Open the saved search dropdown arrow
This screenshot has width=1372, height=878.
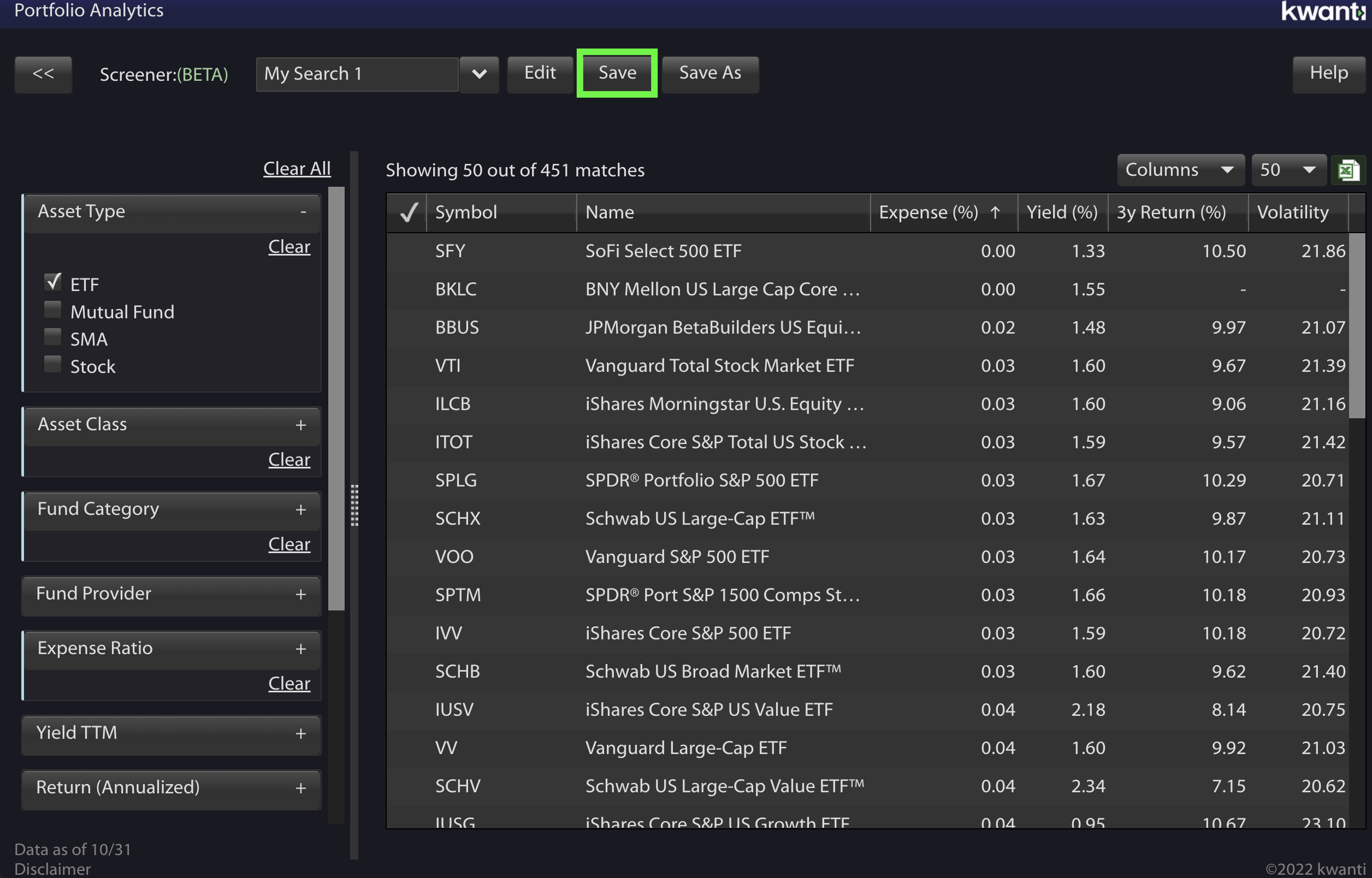(480, 74)
